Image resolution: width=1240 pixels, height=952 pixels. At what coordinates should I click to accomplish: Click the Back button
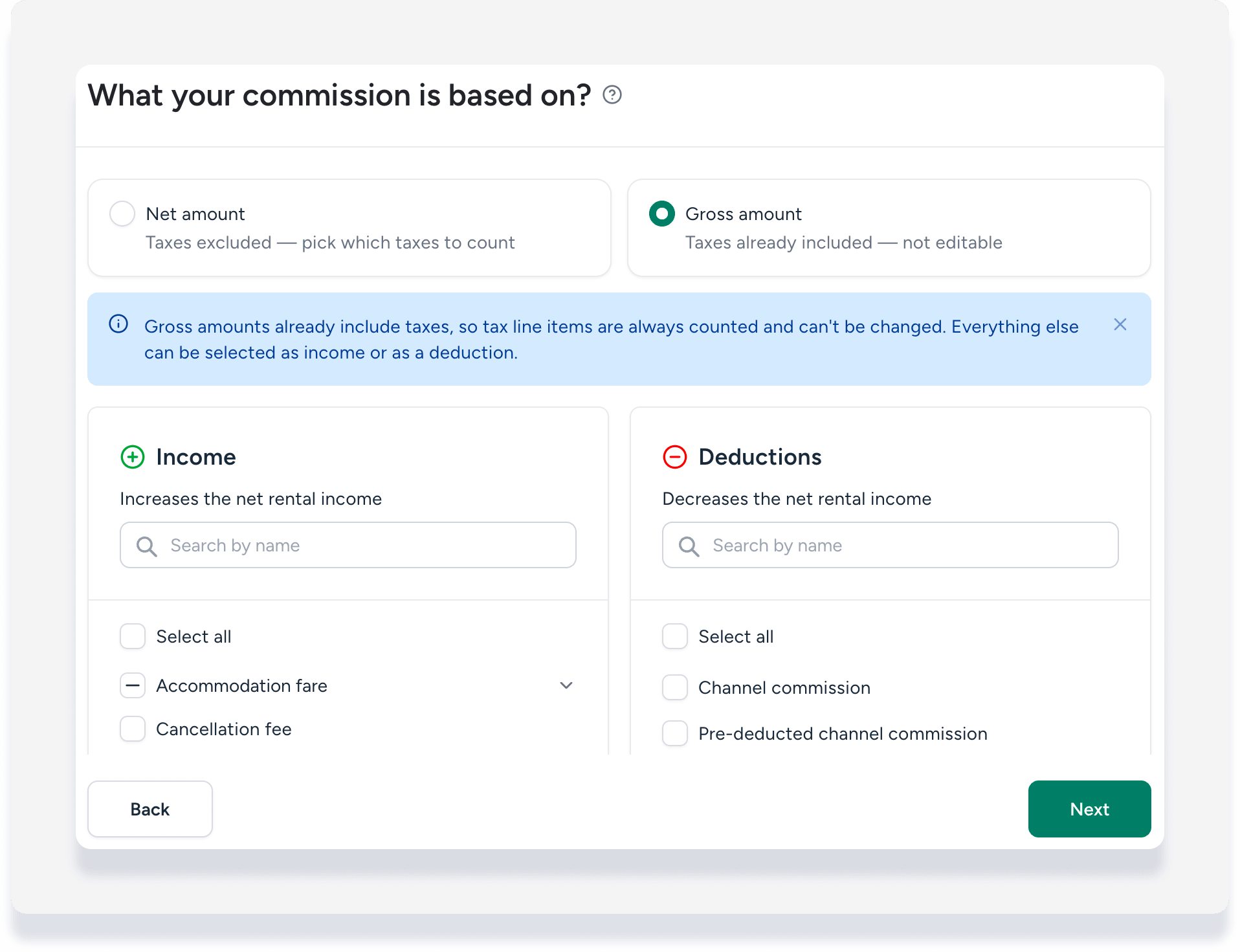pyautogui.click(x=150, y=809)
